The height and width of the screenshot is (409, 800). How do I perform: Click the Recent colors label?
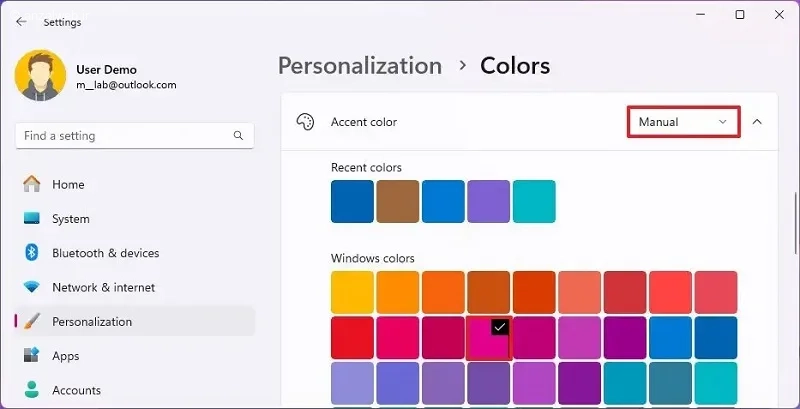pyautogui.click(x=366, y=167)
